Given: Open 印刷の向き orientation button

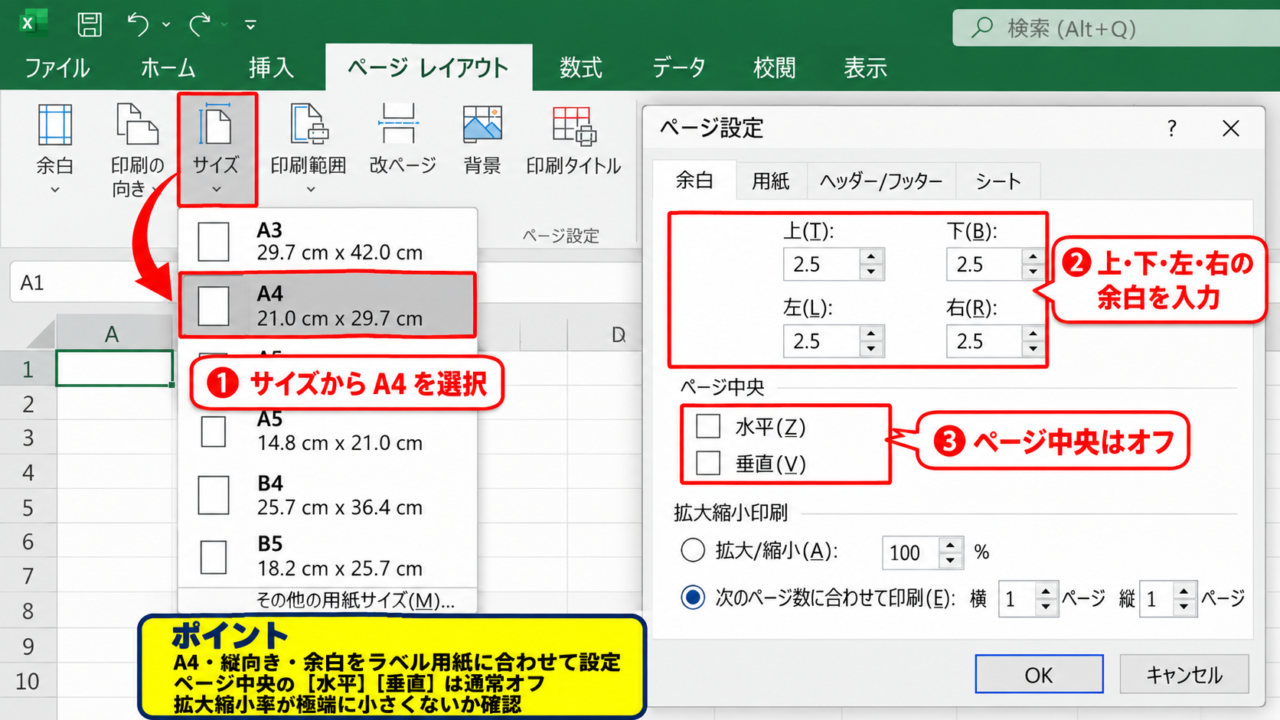Looking at the screenshot, I should point(137,149).
